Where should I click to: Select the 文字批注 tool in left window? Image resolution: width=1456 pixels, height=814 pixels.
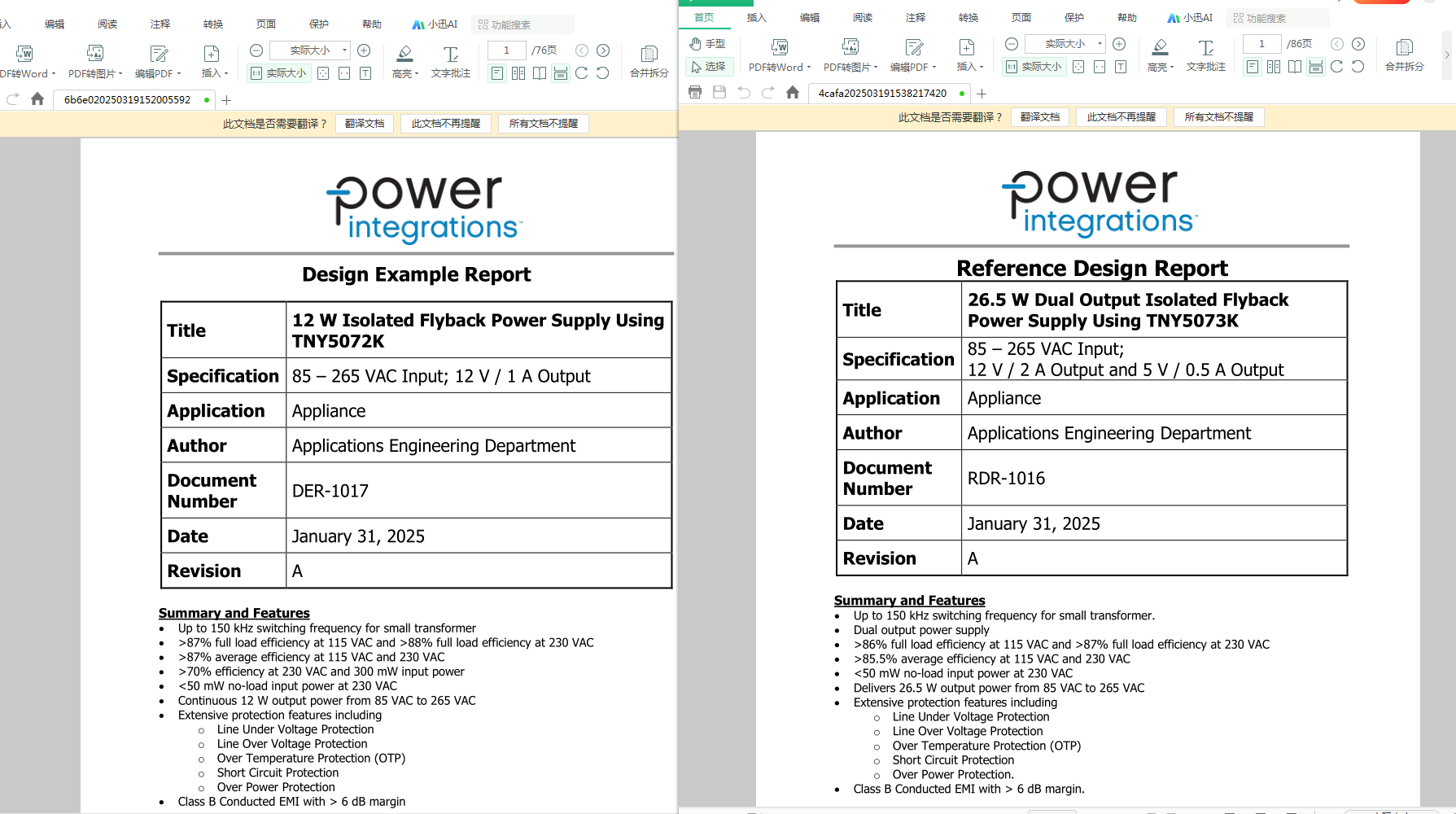[451, 62]
